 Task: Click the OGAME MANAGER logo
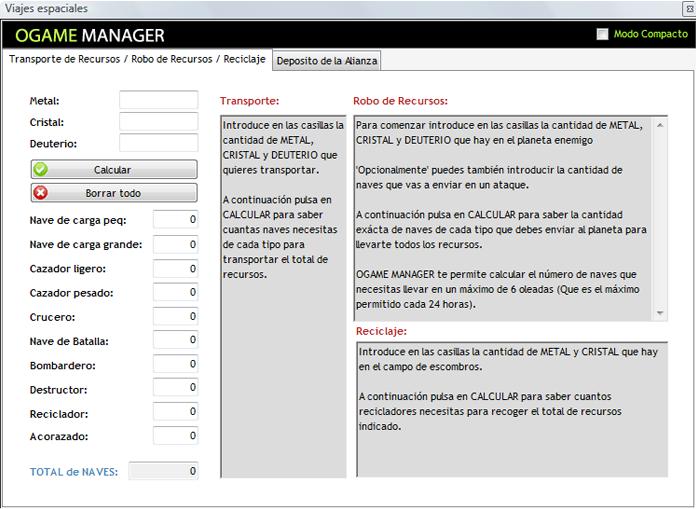90,35
